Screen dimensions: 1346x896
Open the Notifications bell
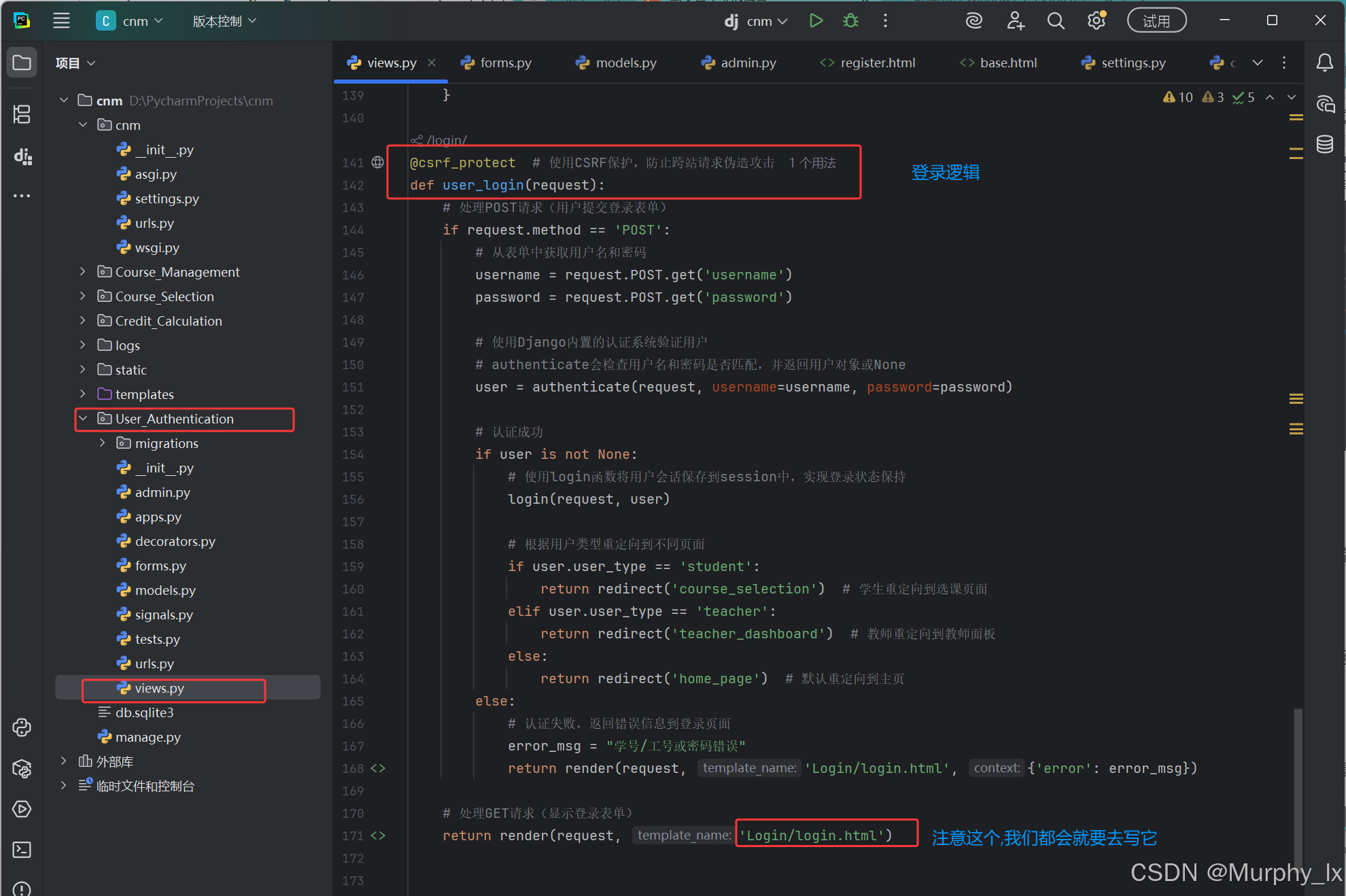click(1325, 63)
